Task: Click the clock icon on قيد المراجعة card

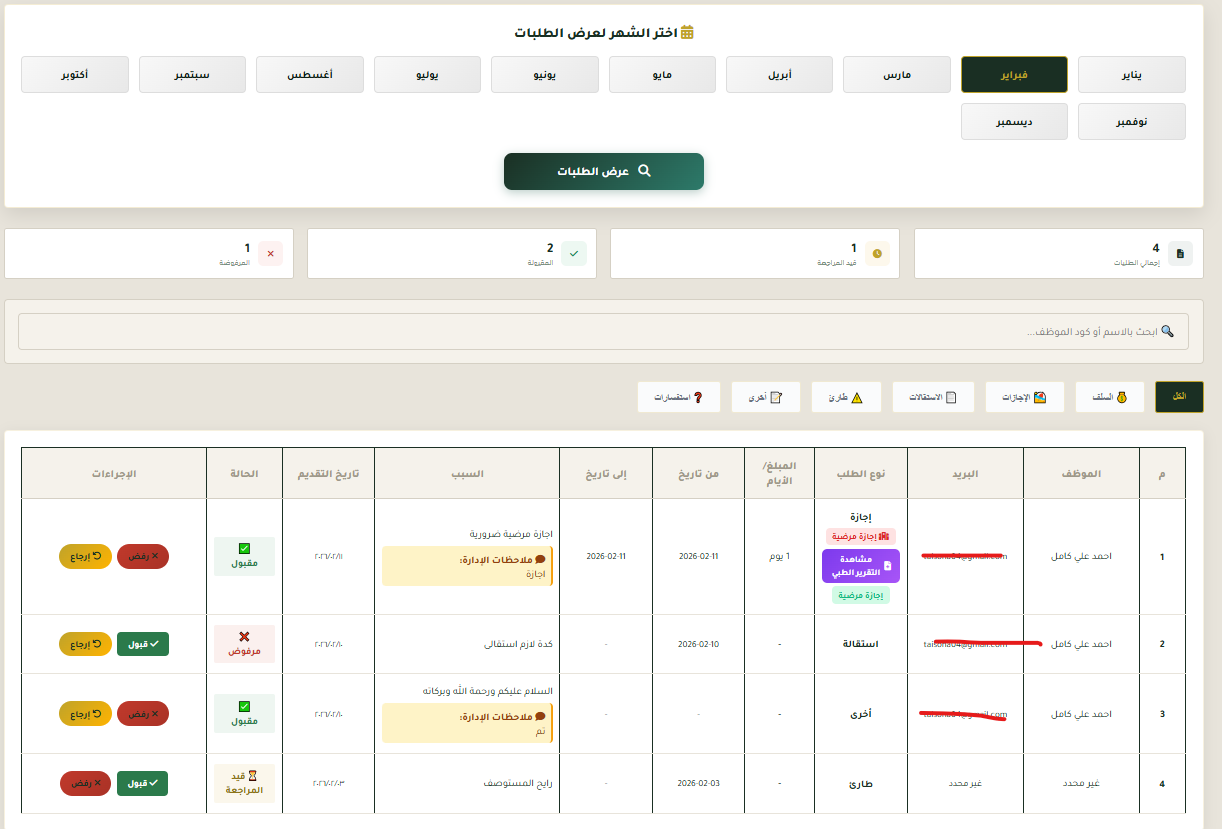Action: point(876,255)
